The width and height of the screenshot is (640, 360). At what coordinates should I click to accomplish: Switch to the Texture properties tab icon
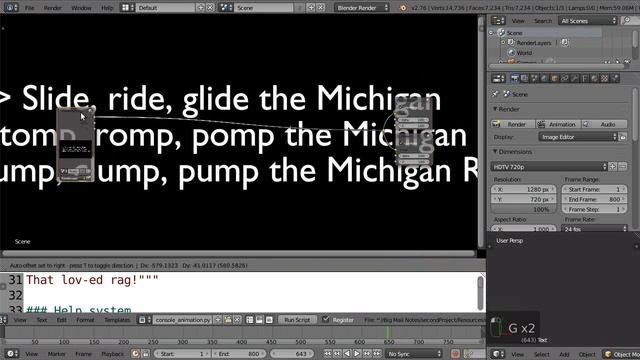pos(604,78)
